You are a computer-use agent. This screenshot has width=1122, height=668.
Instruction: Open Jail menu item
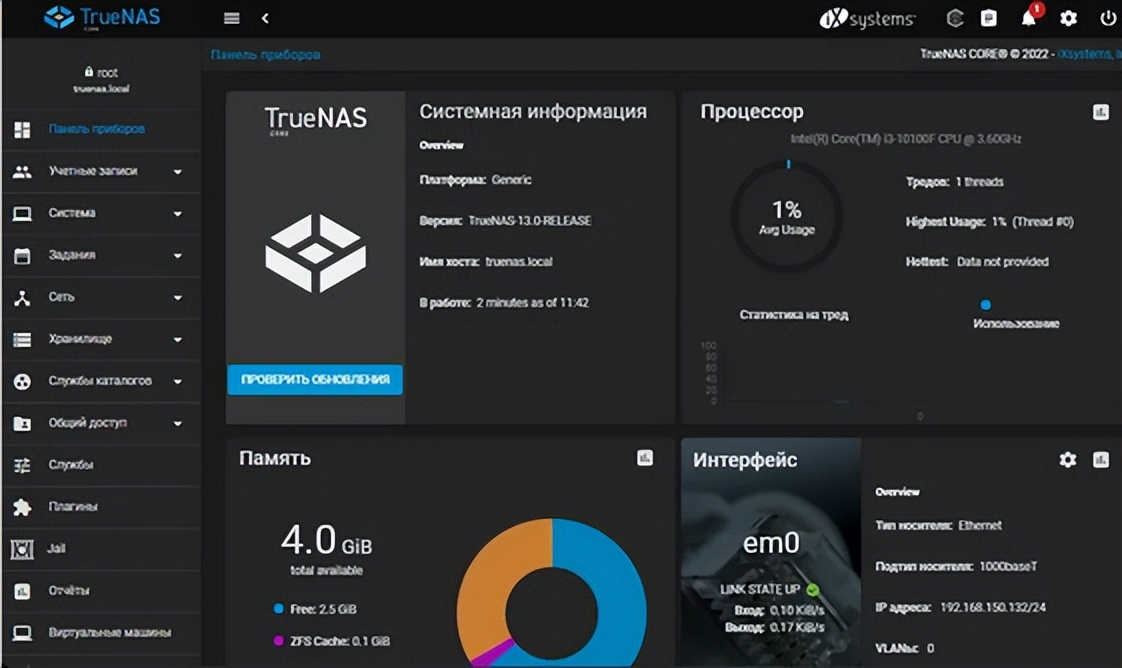(x=101, y=549)
